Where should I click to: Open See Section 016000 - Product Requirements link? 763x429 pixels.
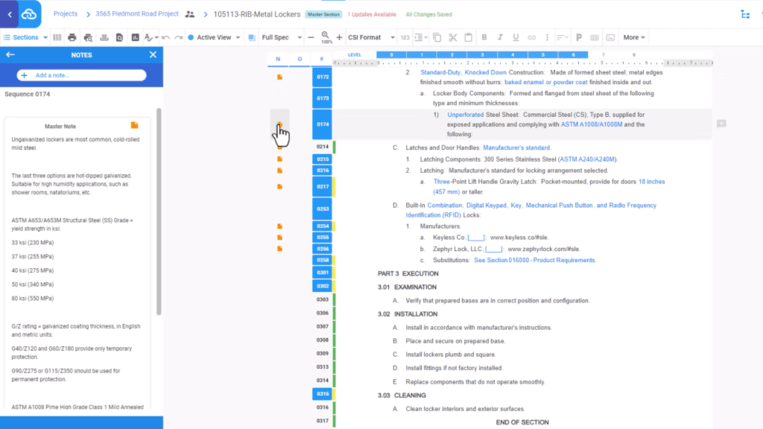(534, 260)
